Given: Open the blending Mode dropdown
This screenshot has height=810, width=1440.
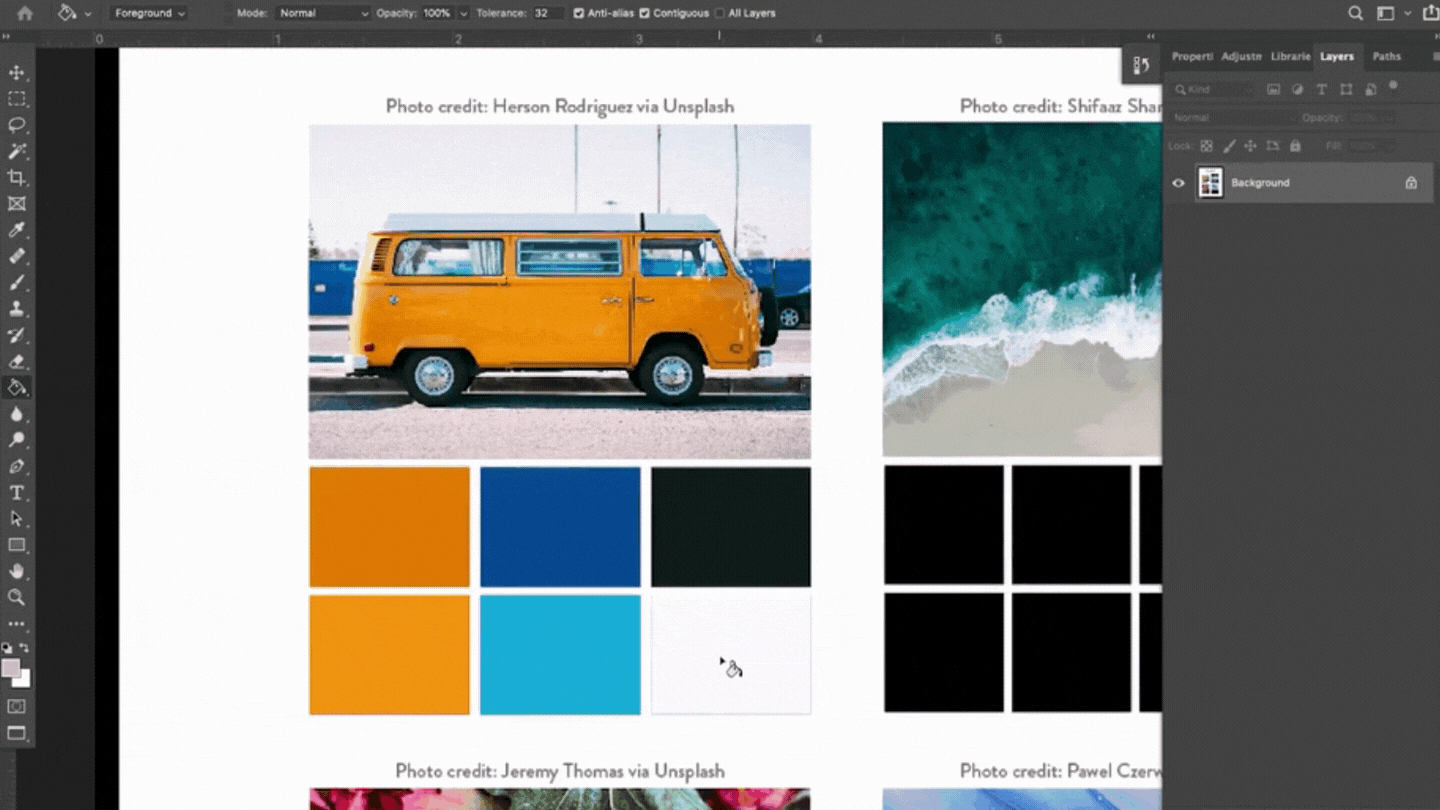Looking at the screenshot, I should [322, 13].
